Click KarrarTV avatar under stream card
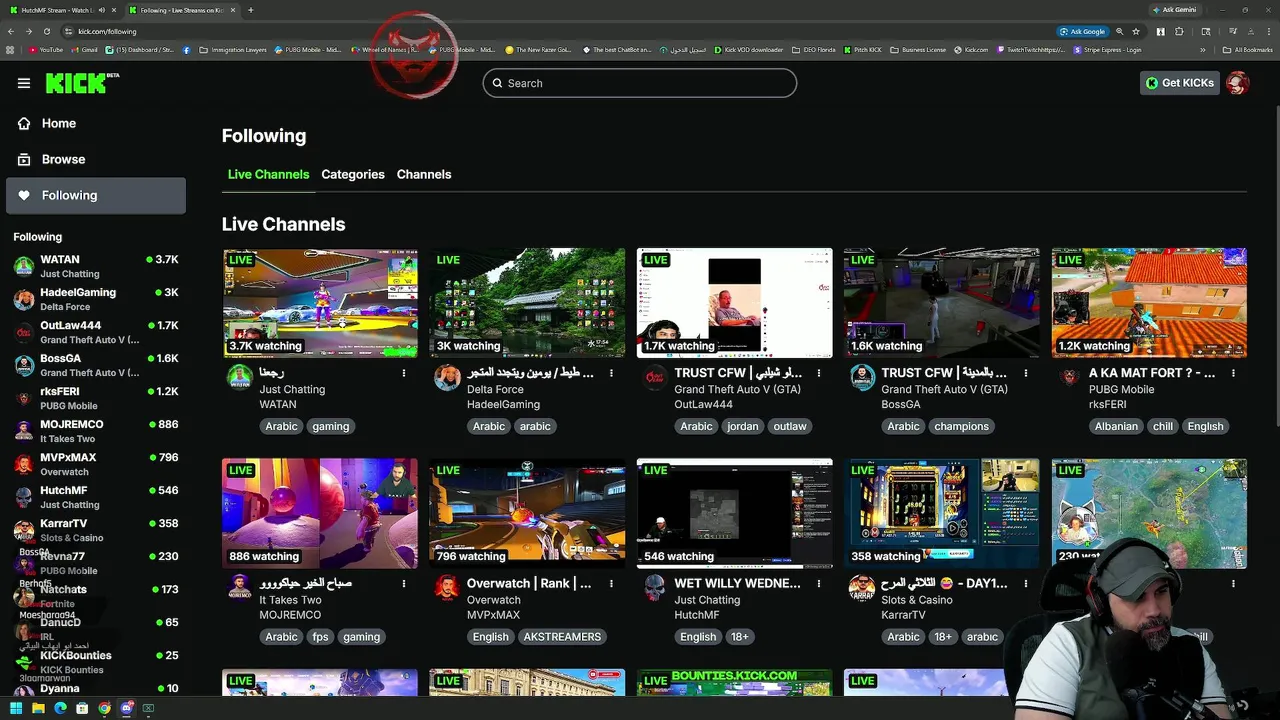The height and width of the screenshot is (720, 1280). [861, 587]
